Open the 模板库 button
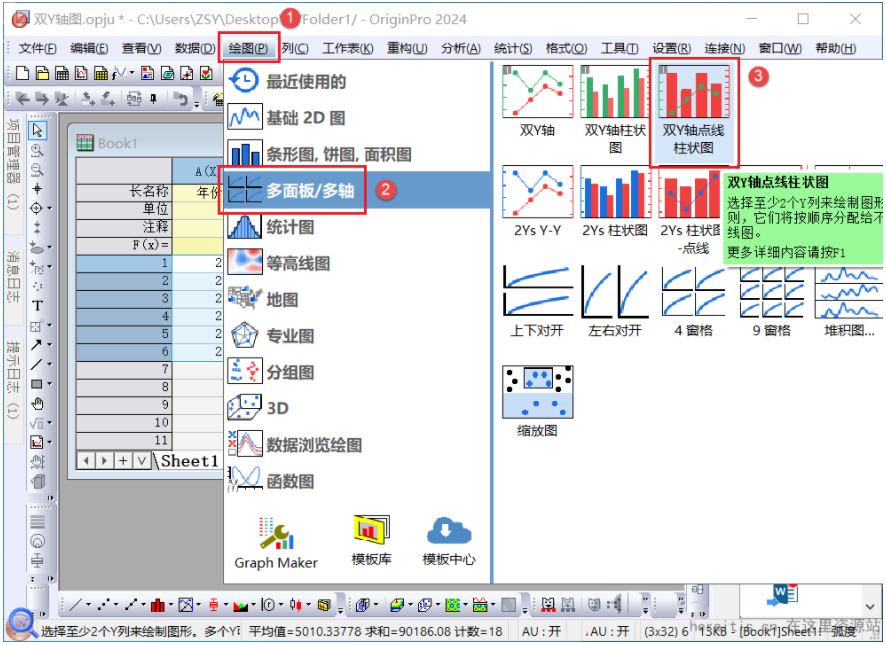 (x=371, y=540)
